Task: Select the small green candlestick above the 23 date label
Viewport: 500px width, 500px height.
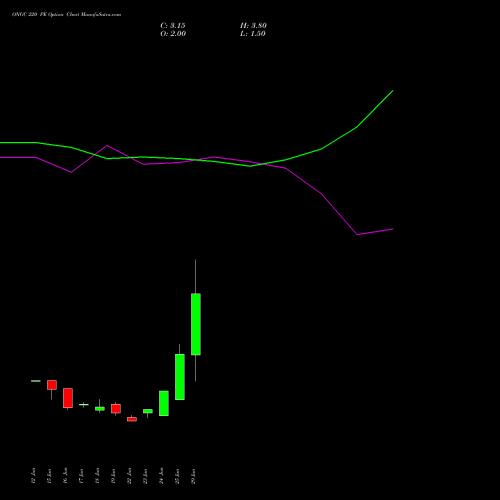Action: (148, 411)
